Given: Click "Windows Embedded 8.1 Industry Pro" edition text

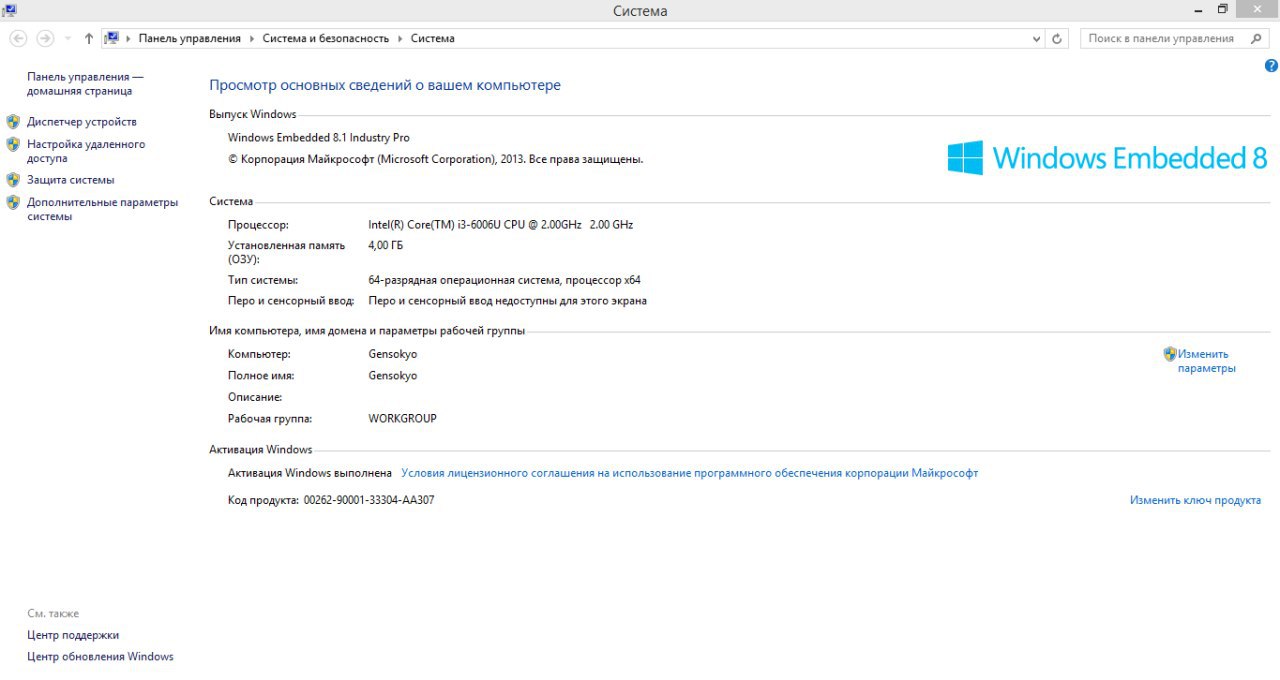Looking at the screenshot, I should pos(319,138).
